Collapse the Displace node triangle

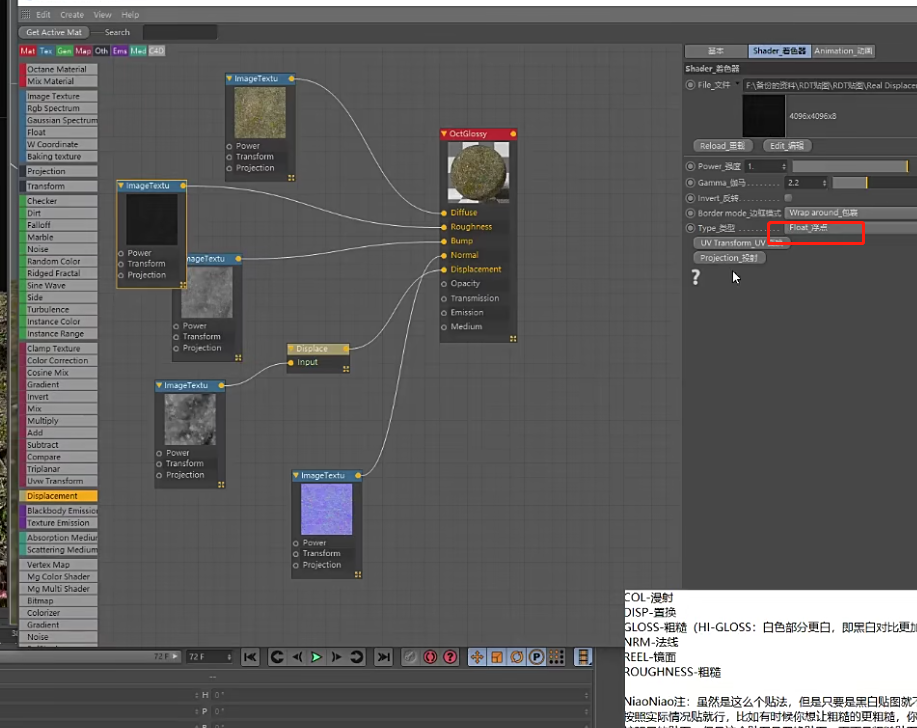(x=291, y=349)
